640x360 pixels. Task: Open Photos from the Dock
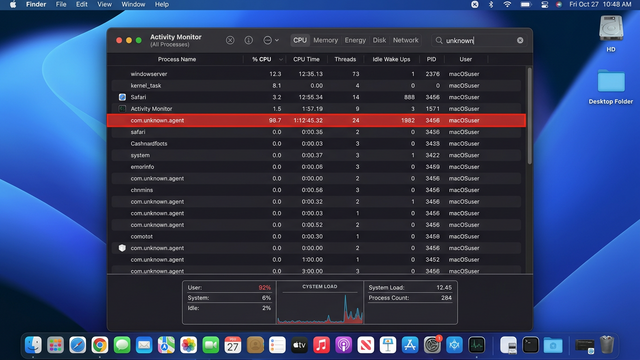[189, 345]
